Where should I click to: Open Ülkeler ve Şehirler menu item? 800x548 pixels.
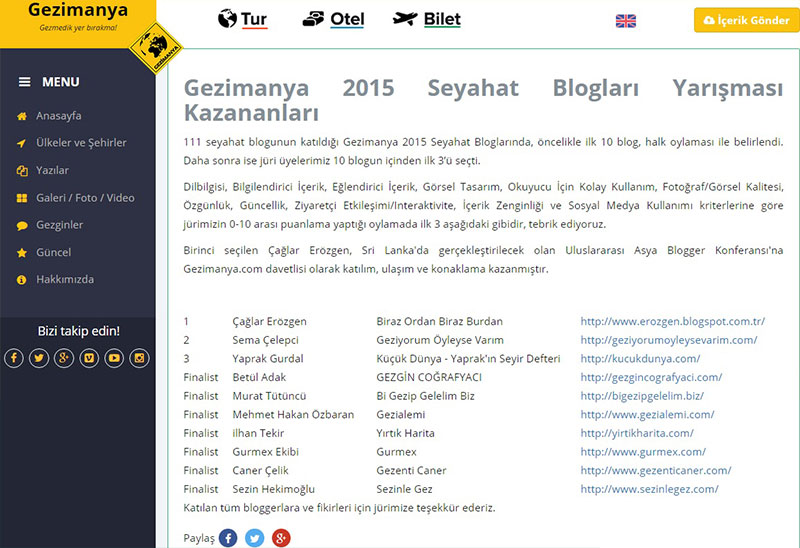point(81,143)
